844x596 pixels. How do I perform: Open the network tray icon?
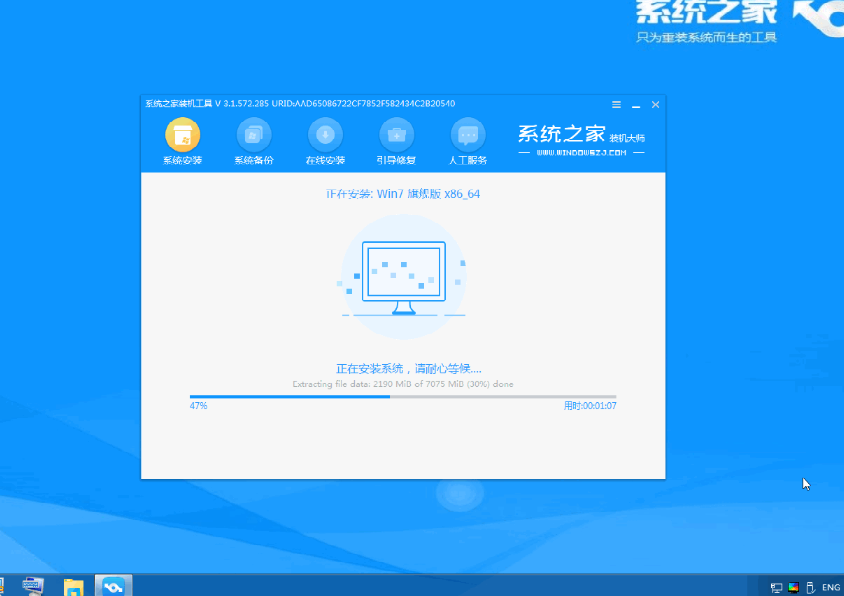(776, 587)
